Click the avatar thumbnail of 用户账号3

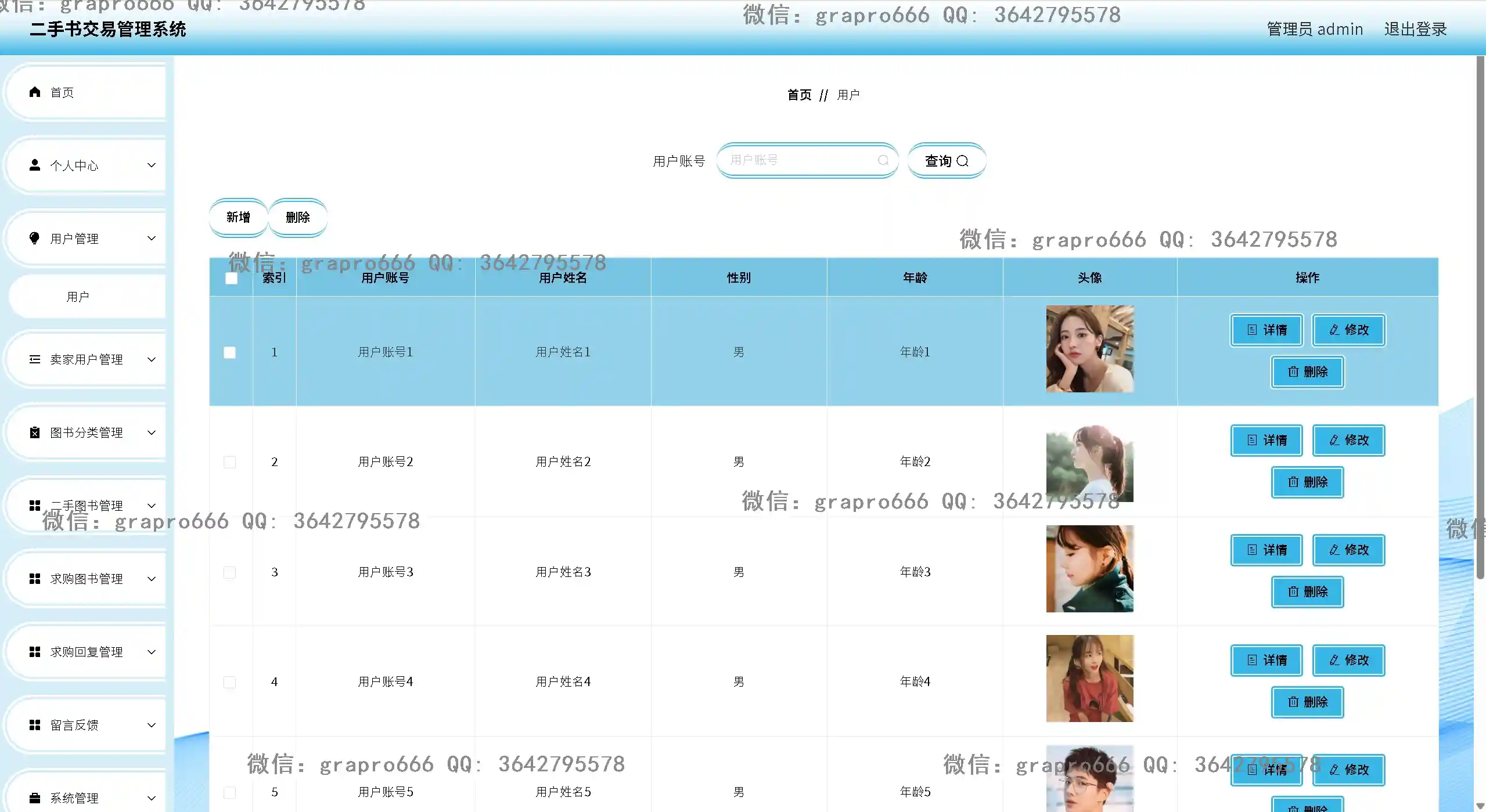point(1089,569)
